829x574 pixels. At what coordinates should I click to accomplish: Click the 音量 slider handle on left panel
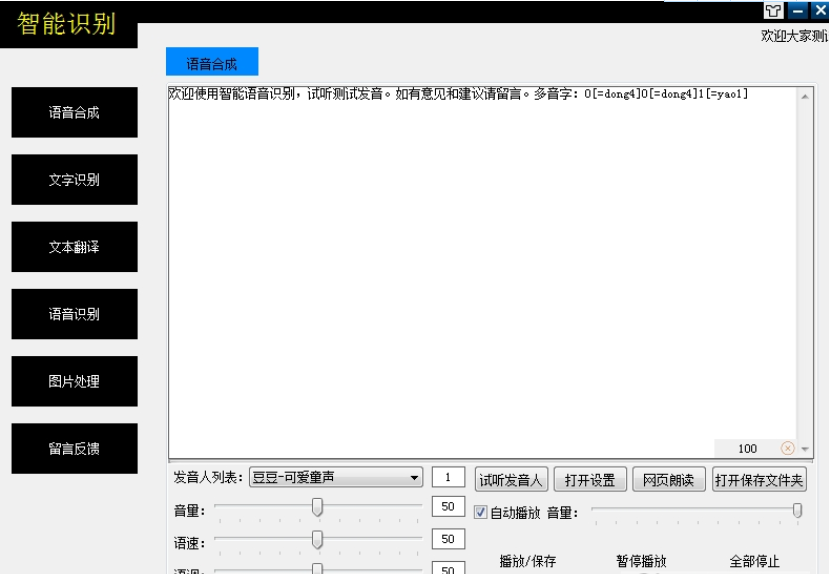317,507
